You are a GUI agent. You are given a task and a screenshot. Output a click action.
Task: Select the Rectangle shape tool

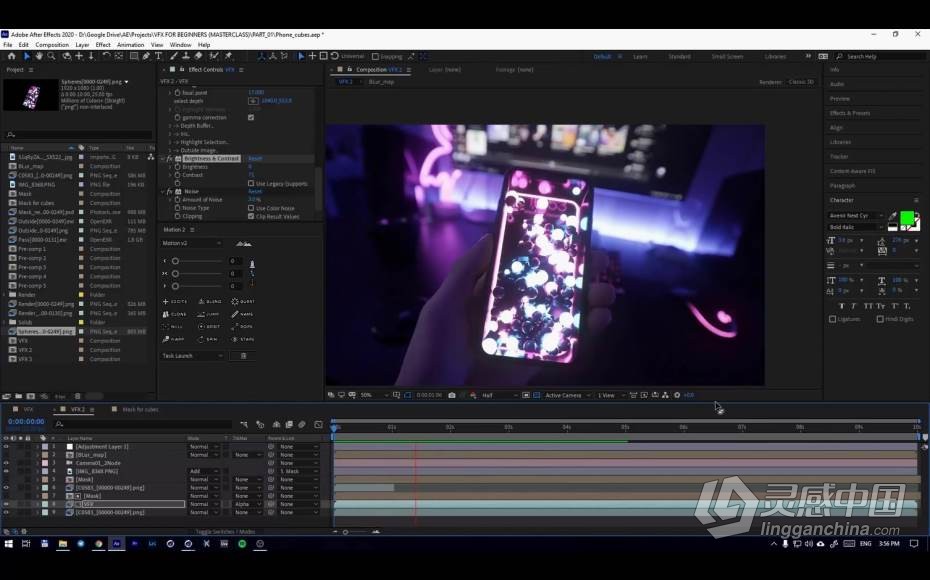point(134,56)
